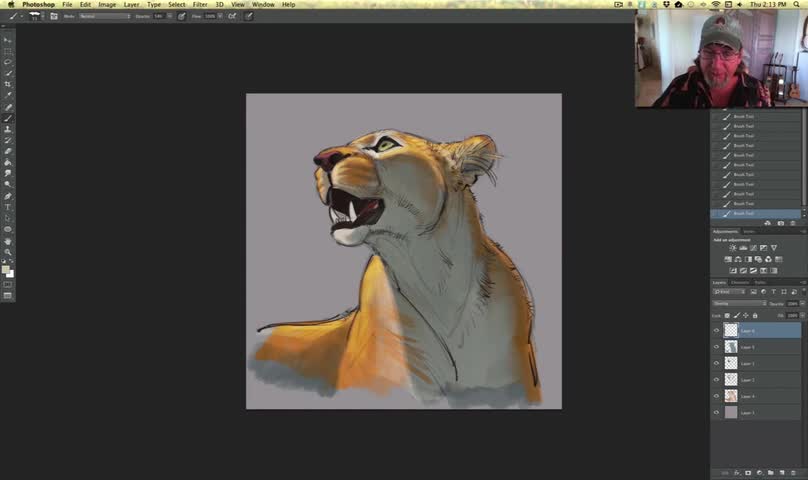Open the Window menu
808x480 pixels.
tap(263, 4)
